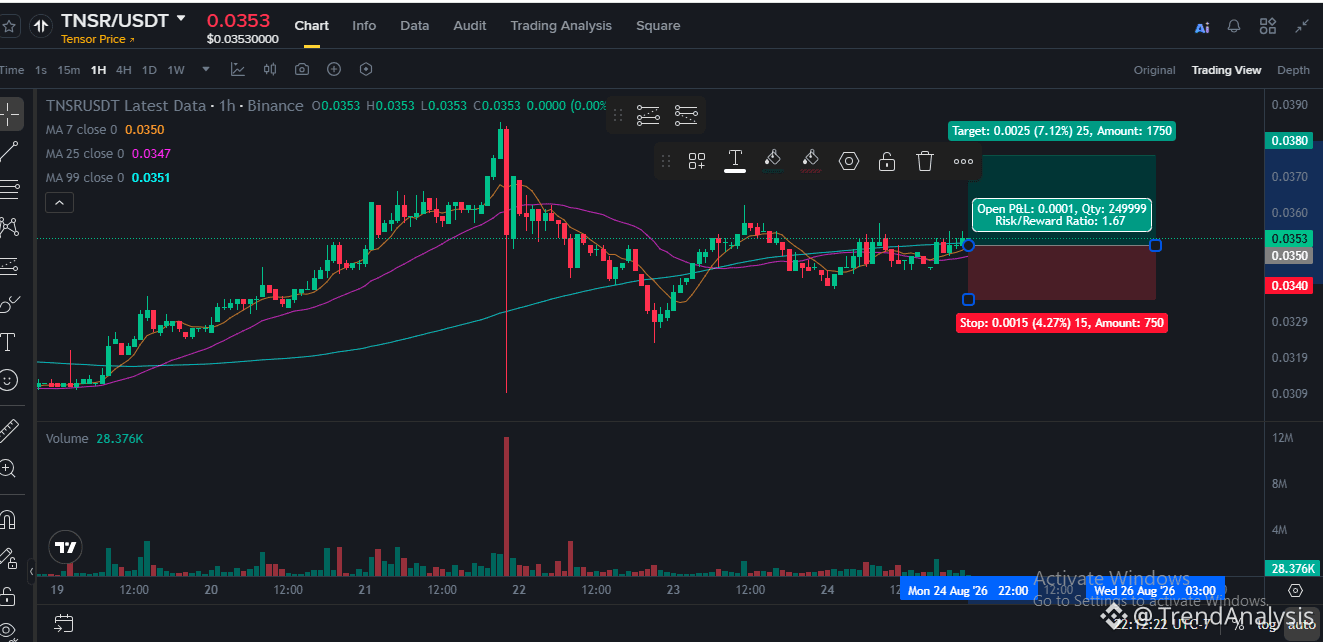Open the notifications bell

[x=1235, y=27]
